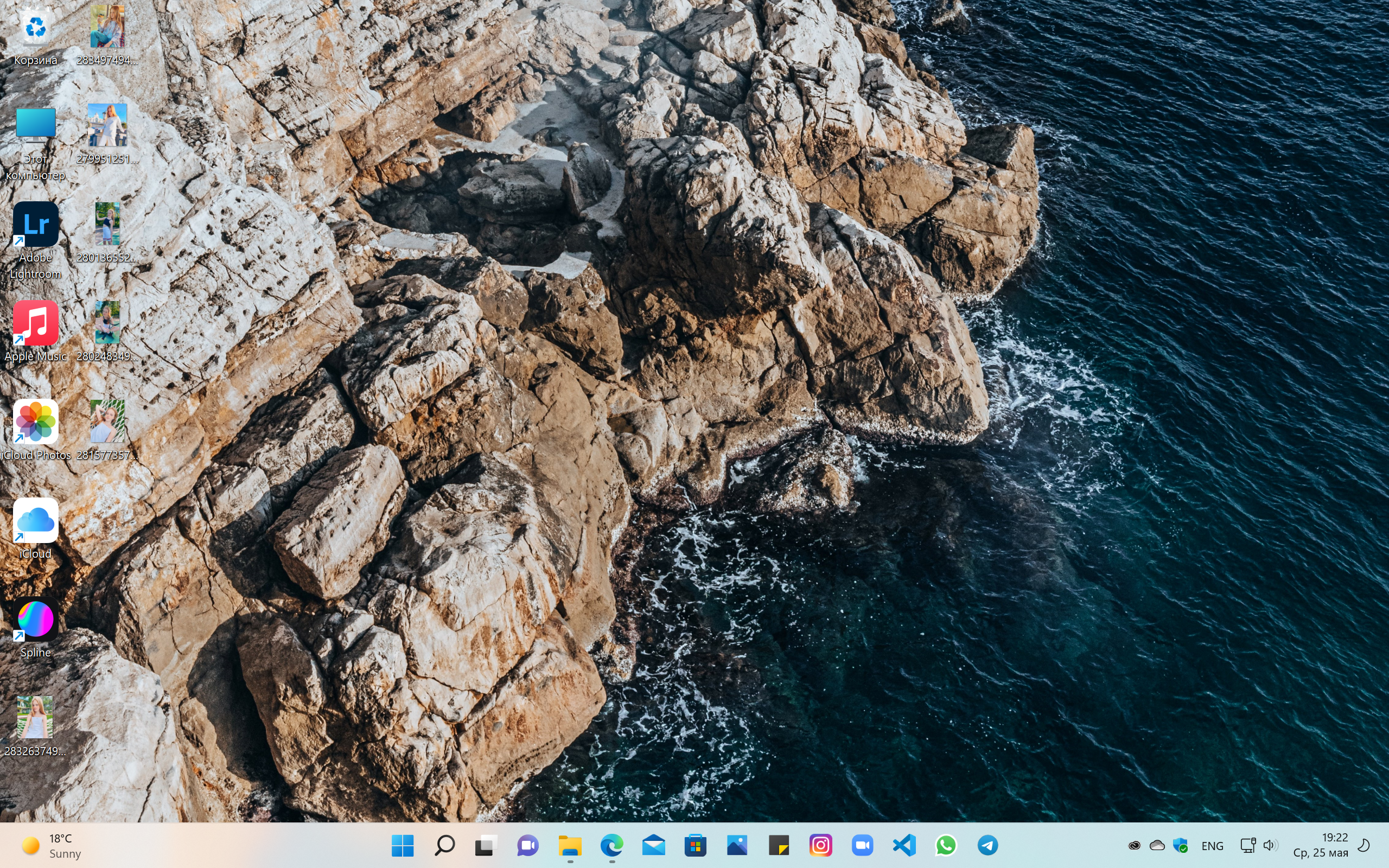The height and width of the screenshot is (868, 1389).
Task: Open WhatsApp from the taskbar
Action: click(x=946, y=845)
